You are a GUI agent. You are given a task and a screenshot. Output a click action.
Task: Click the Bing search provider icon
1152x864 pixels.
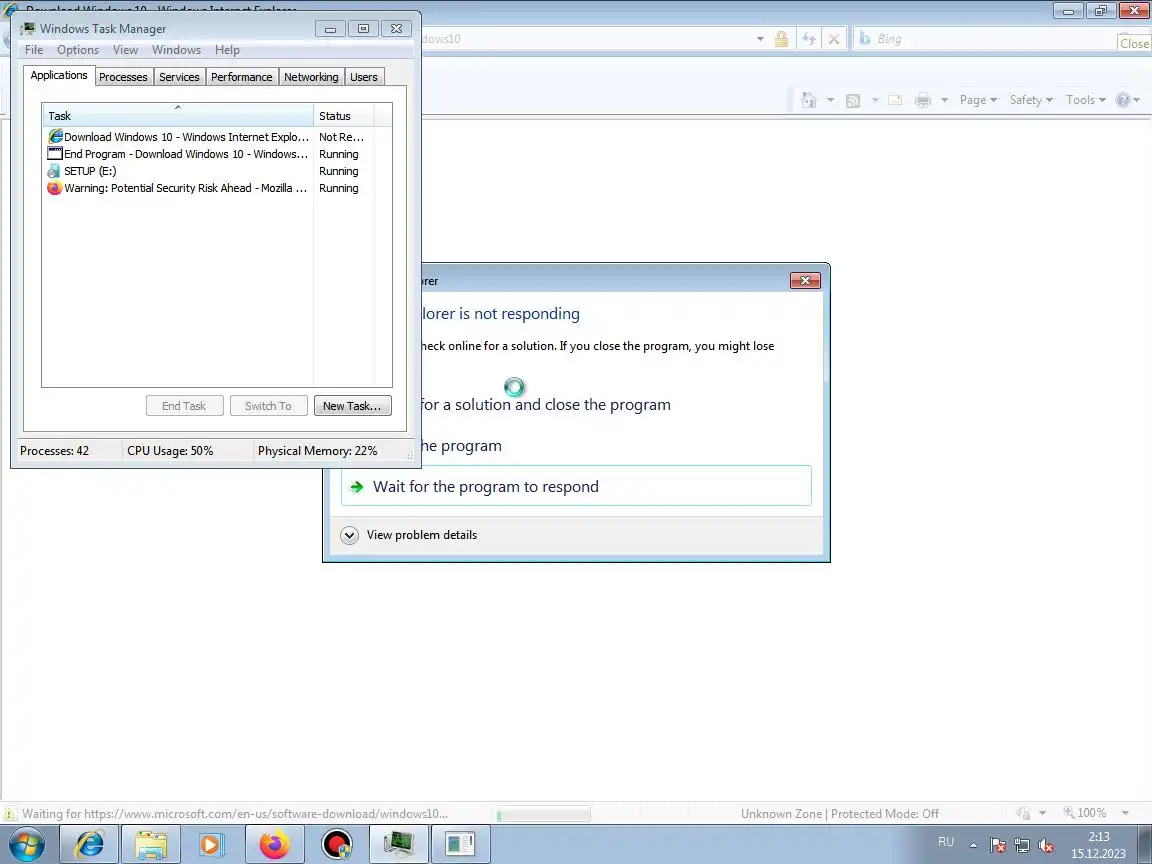[x=865, y=39]
